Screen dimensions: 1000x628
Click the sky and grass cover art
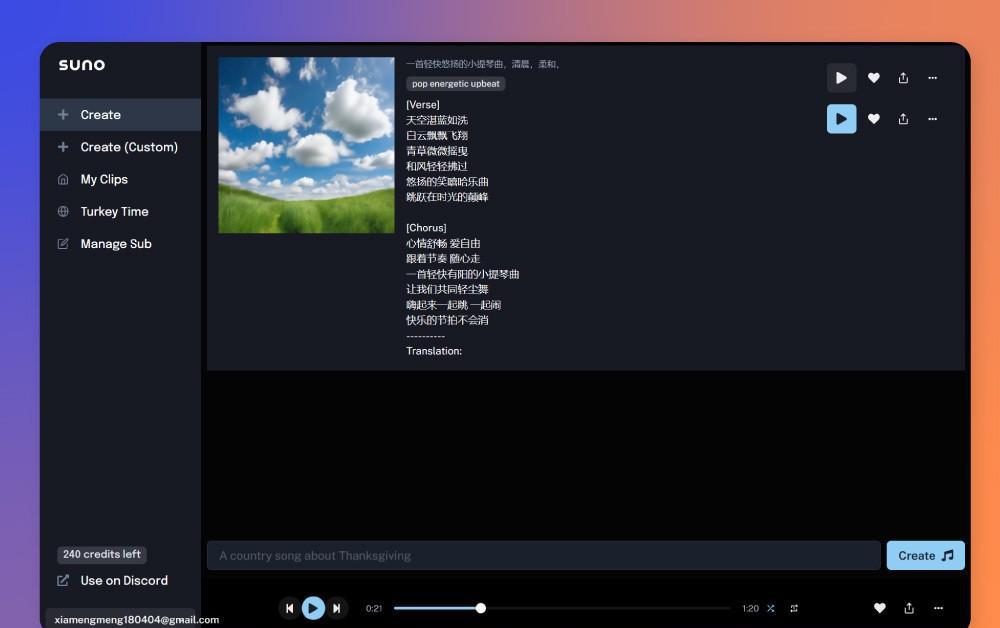(x=306, y=145)
